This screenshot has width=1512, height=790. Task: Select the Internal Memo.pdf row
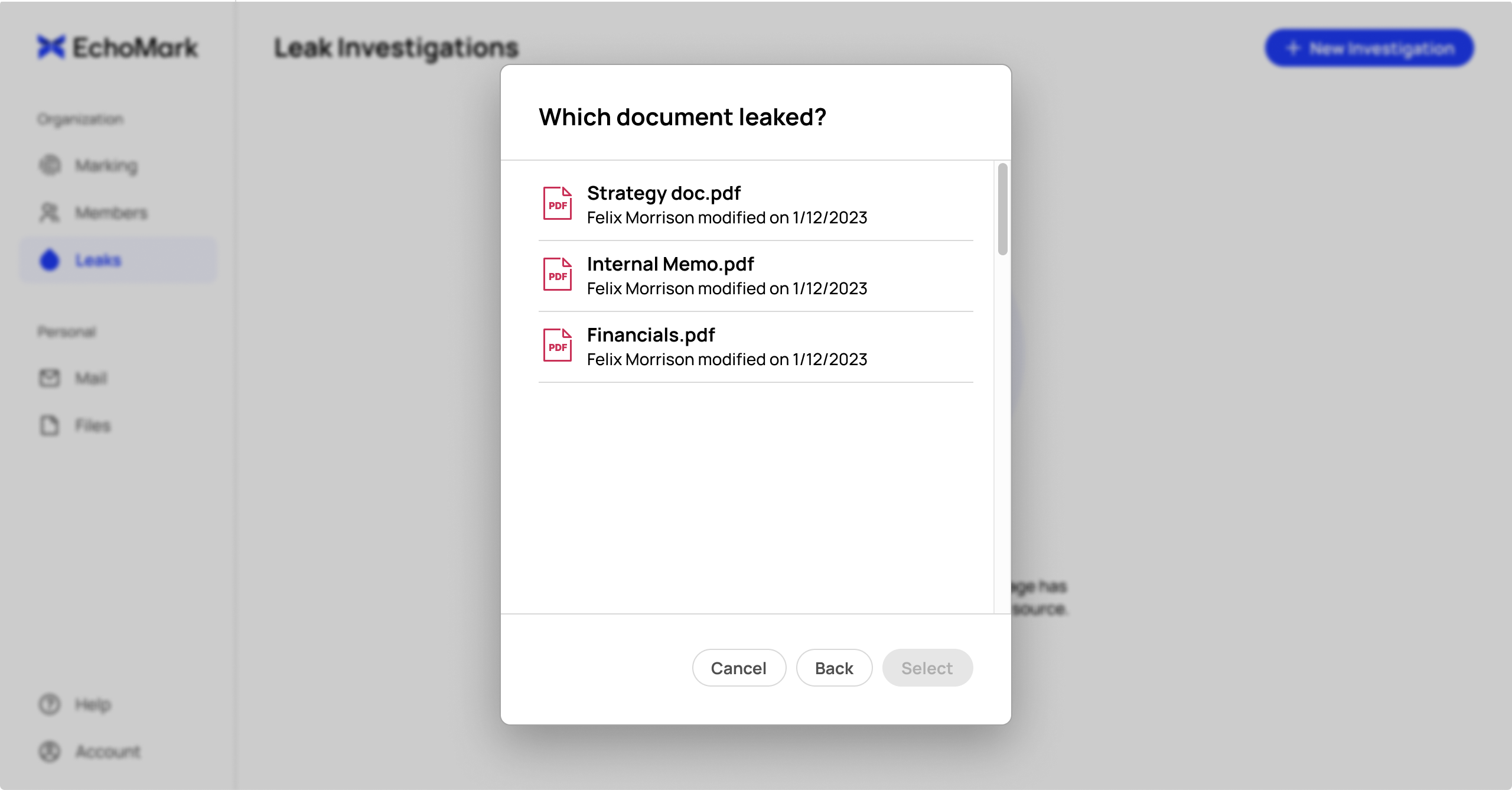click(755, 276)
